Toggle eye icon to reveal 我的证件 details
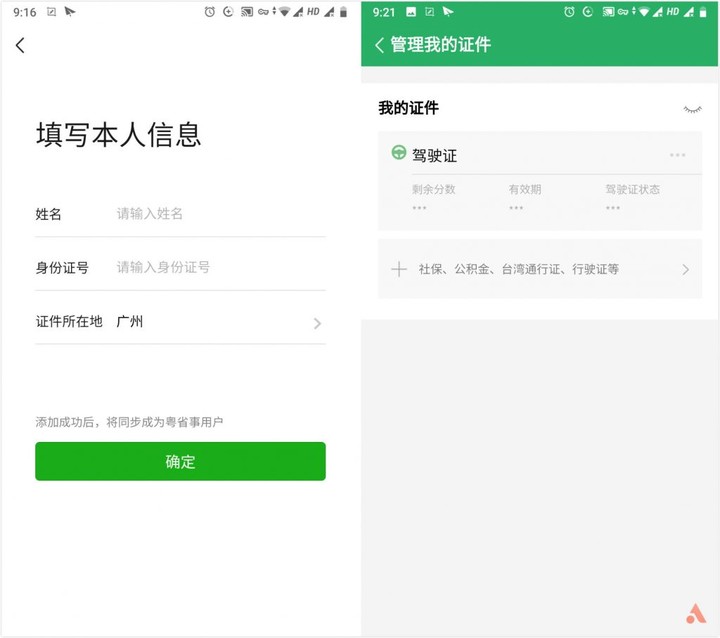The height and width of the screenshot is (638, 720). click(x=692, y=109)
